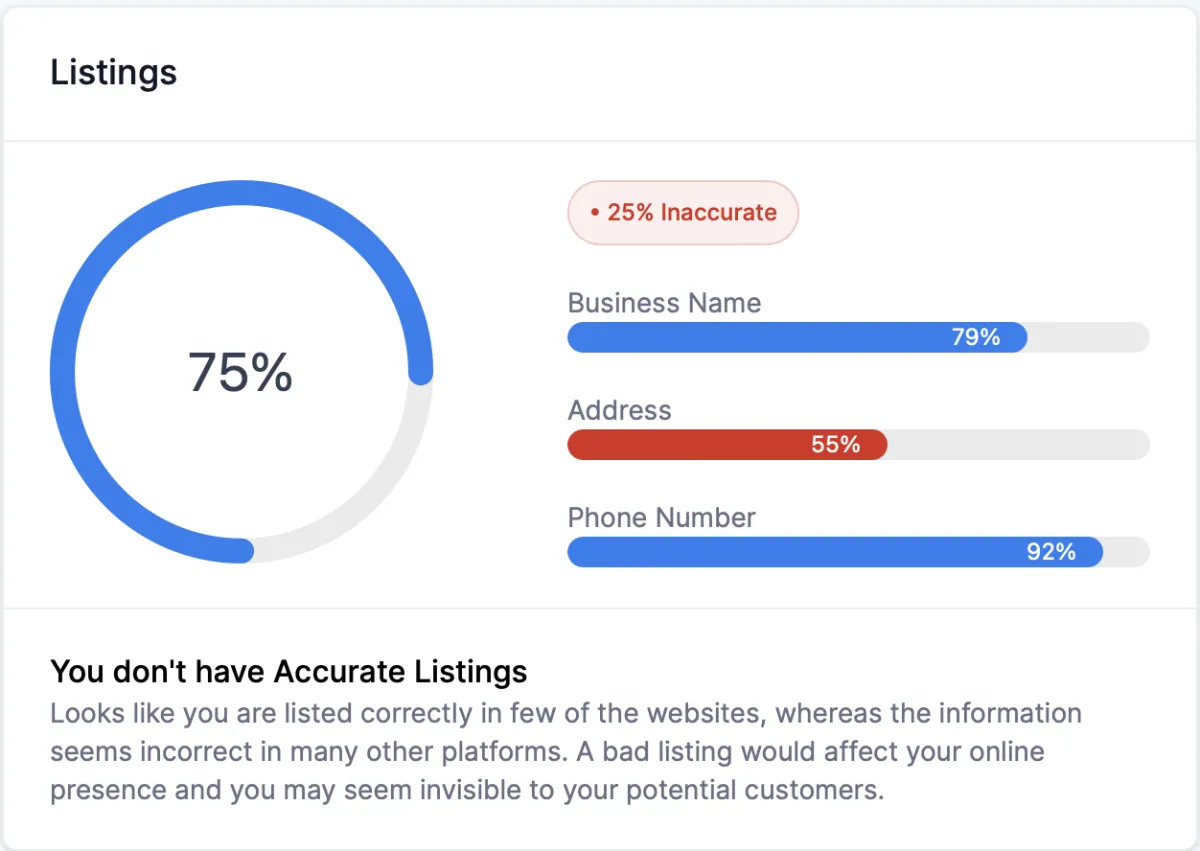This screenshot has width=1200, height=851.
Task: Click the red dot in the Inaccurate badge
Action: coord(594,213)
